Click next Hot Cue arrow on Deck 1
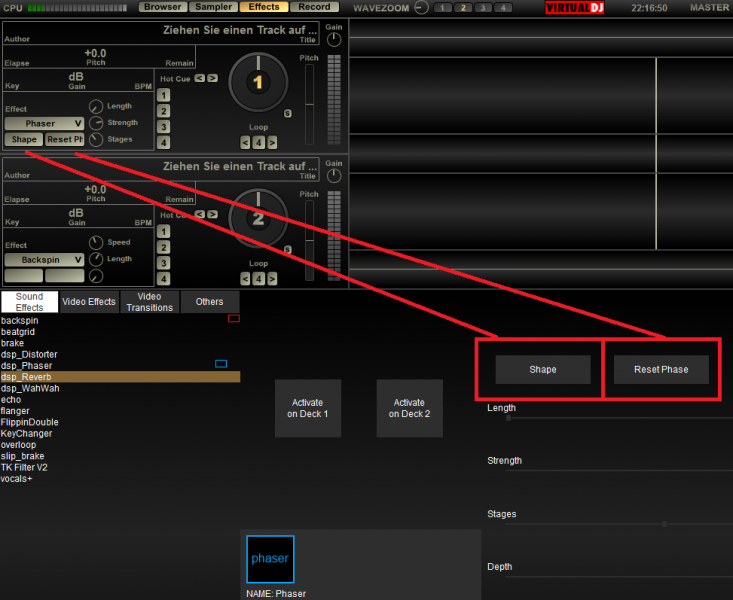The height and width of the screenshot is (600, 733). [x=212, y=78]
